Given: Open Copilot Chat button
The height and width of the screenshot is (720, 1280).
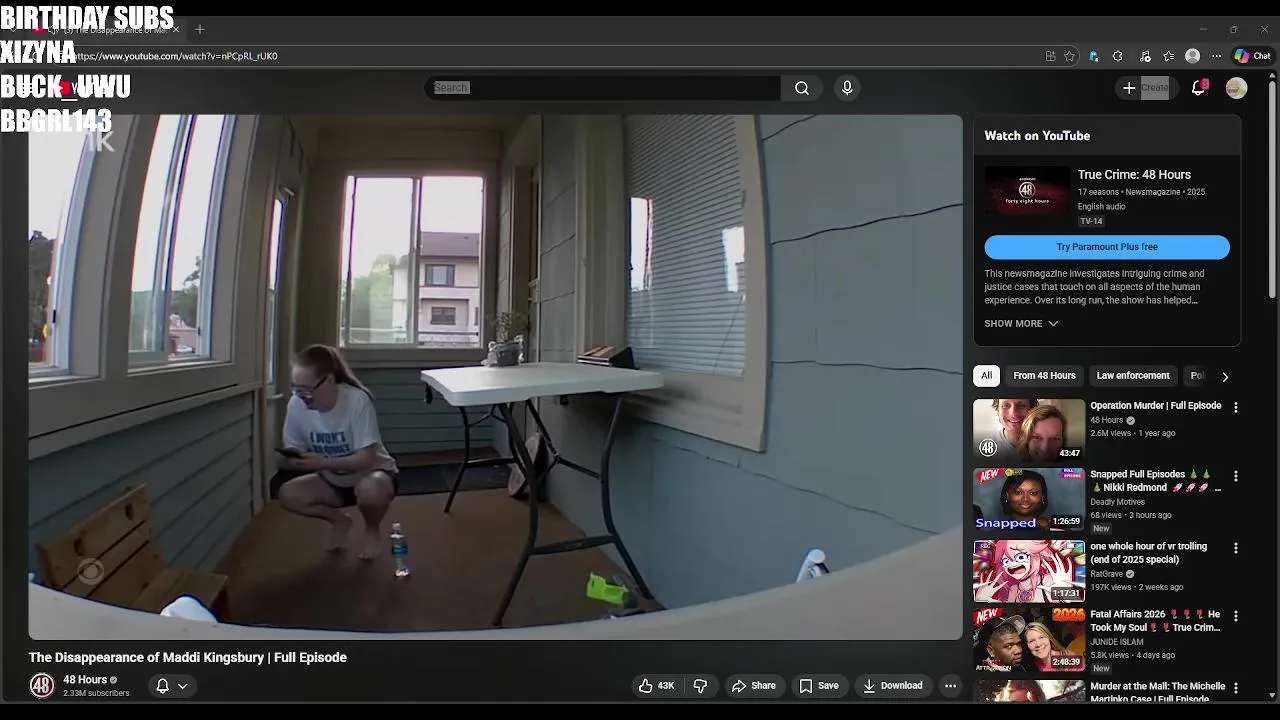Looking at the screenshot, I should (1252, 56).
